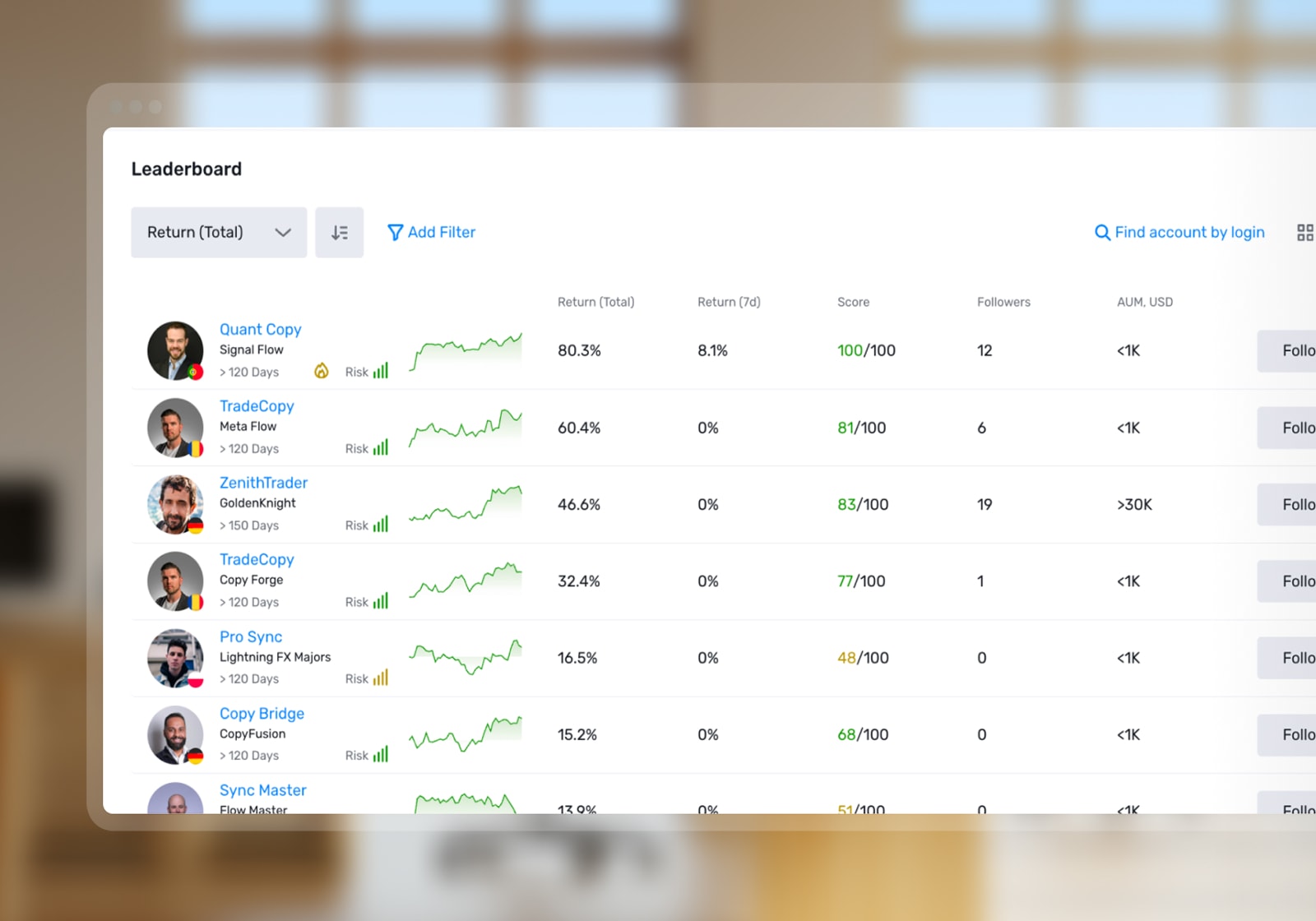Open the Return (Total) sort dropdown
Image resolution: width=1316 pixels, height=921 pixels.
(218, 233)
